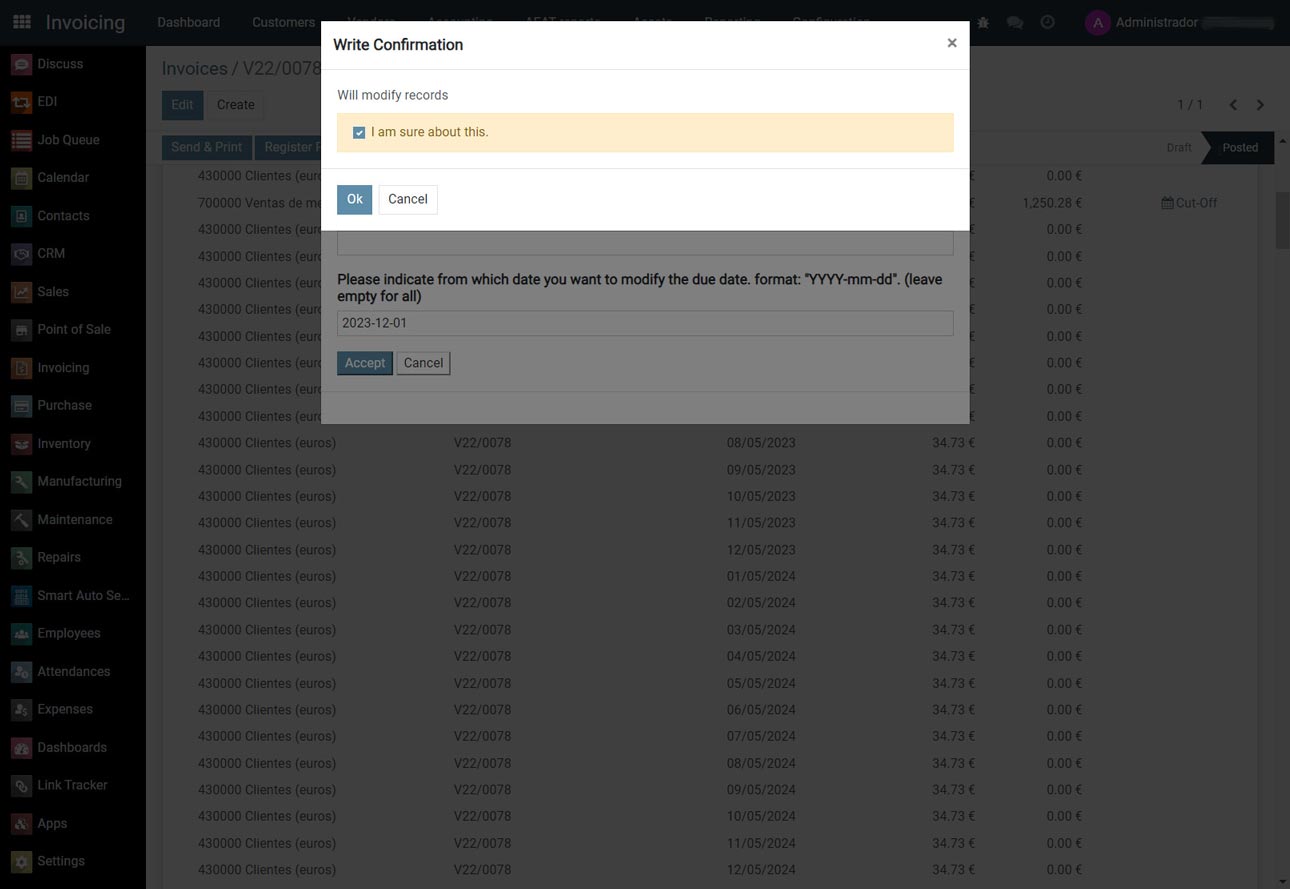Launch the Point of Sale app
1290x889 pixels.
[75, 329]
